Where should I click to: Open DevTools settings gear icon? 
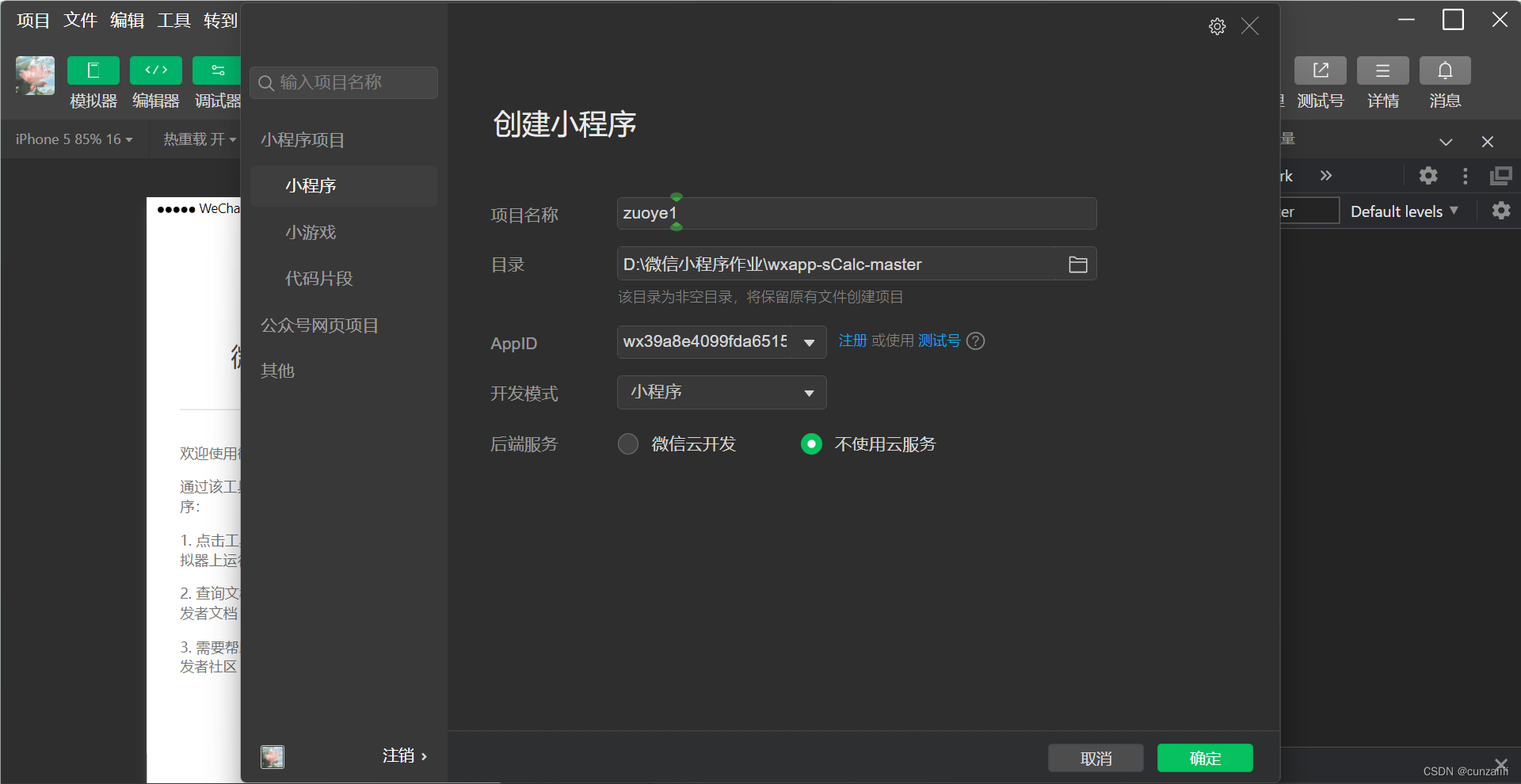(x=1428, y=176)
